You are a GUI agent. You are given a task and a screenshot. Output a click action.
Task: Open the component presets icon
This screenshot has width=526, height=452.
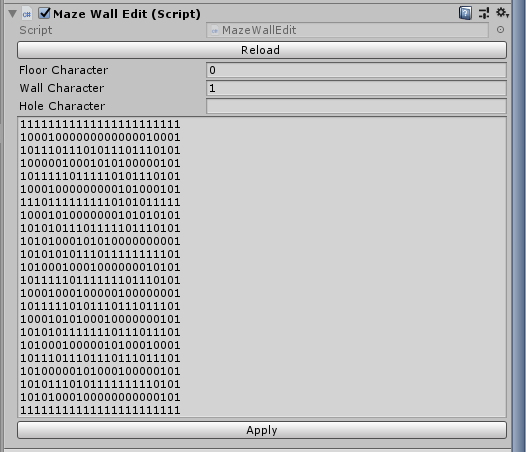pyautogui.click(x=483, y=13)
